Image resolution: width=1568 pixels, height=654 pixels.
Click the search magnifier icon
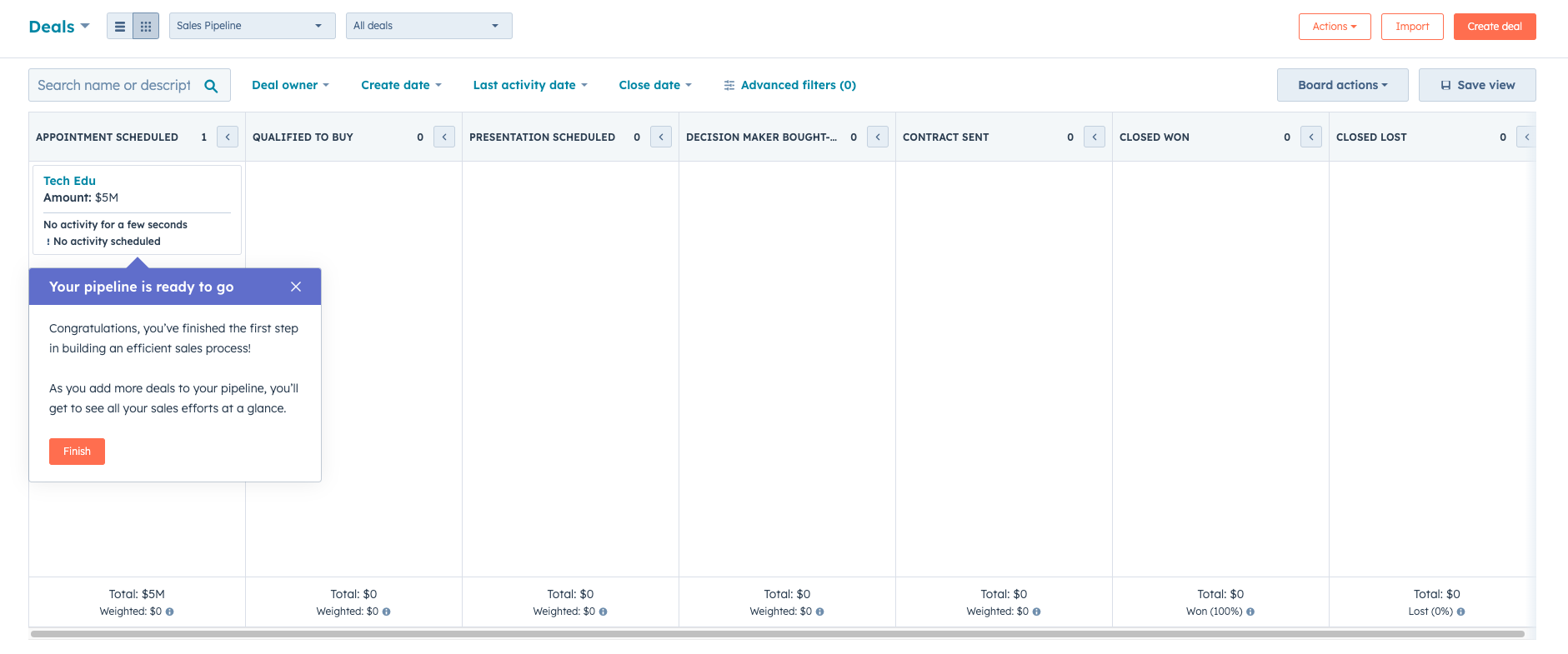[211, 86]
